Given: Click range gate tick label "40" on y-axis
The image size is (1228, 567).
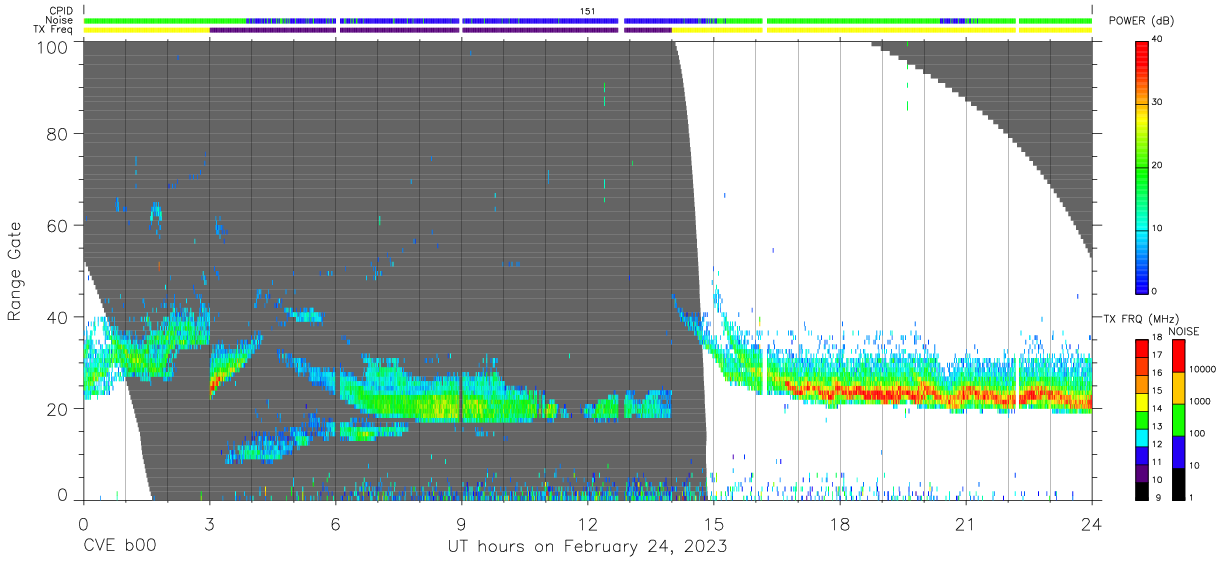Looking at the screenshot, I should [x=58, y=317].
